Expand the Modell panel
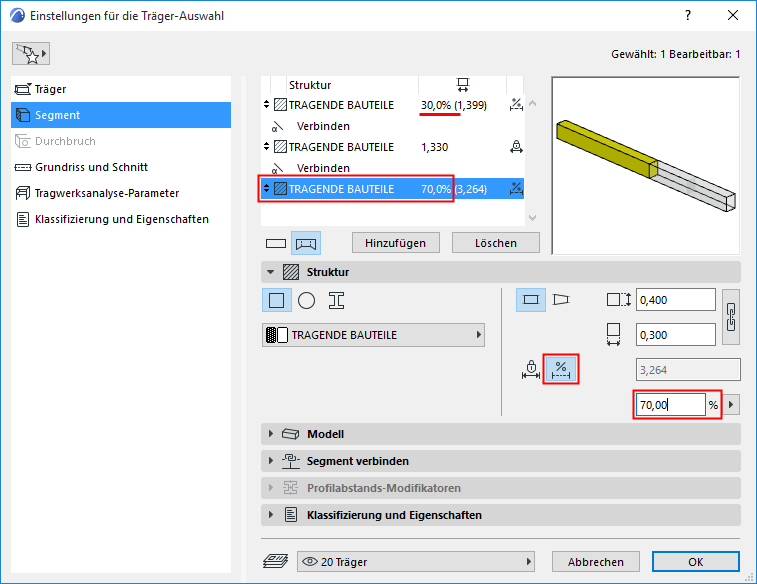The width and height of the screenshot is (757, 584). point(271,434)
